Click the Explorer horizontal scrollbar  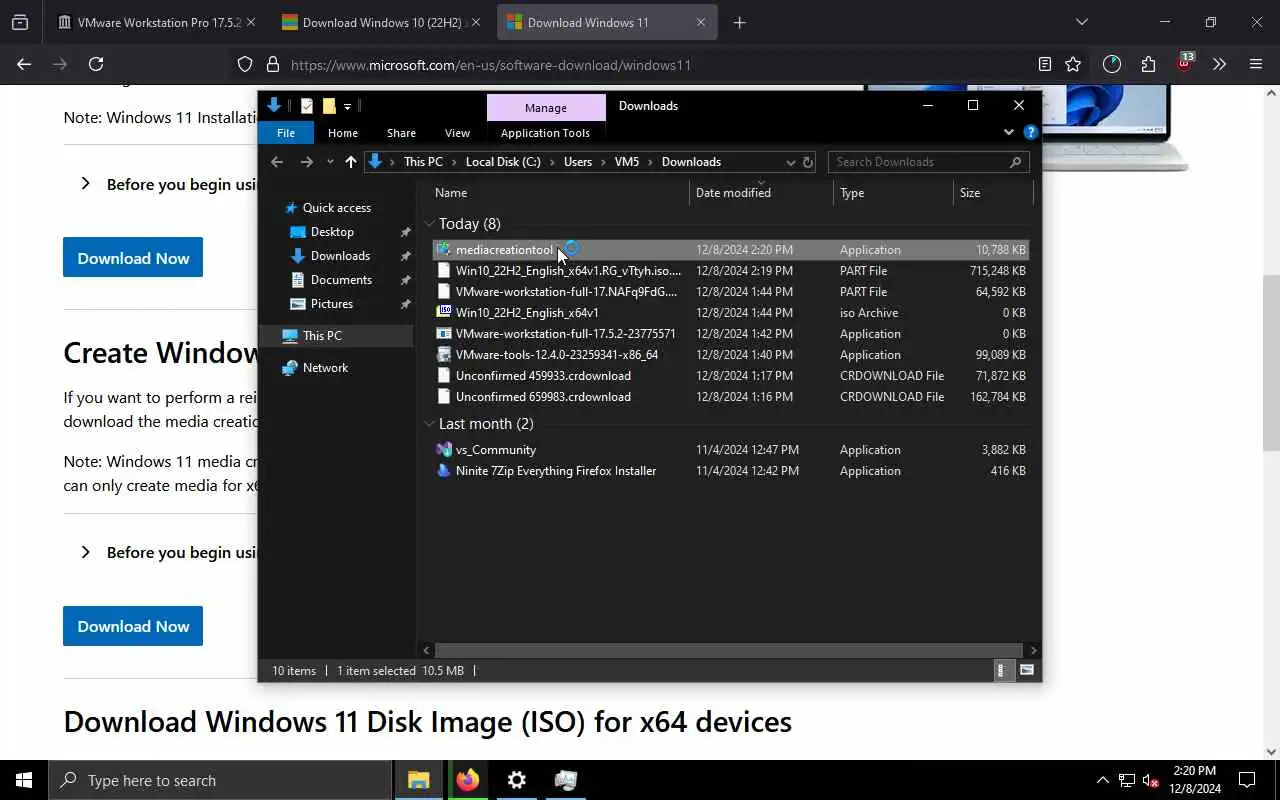[728, 650]
